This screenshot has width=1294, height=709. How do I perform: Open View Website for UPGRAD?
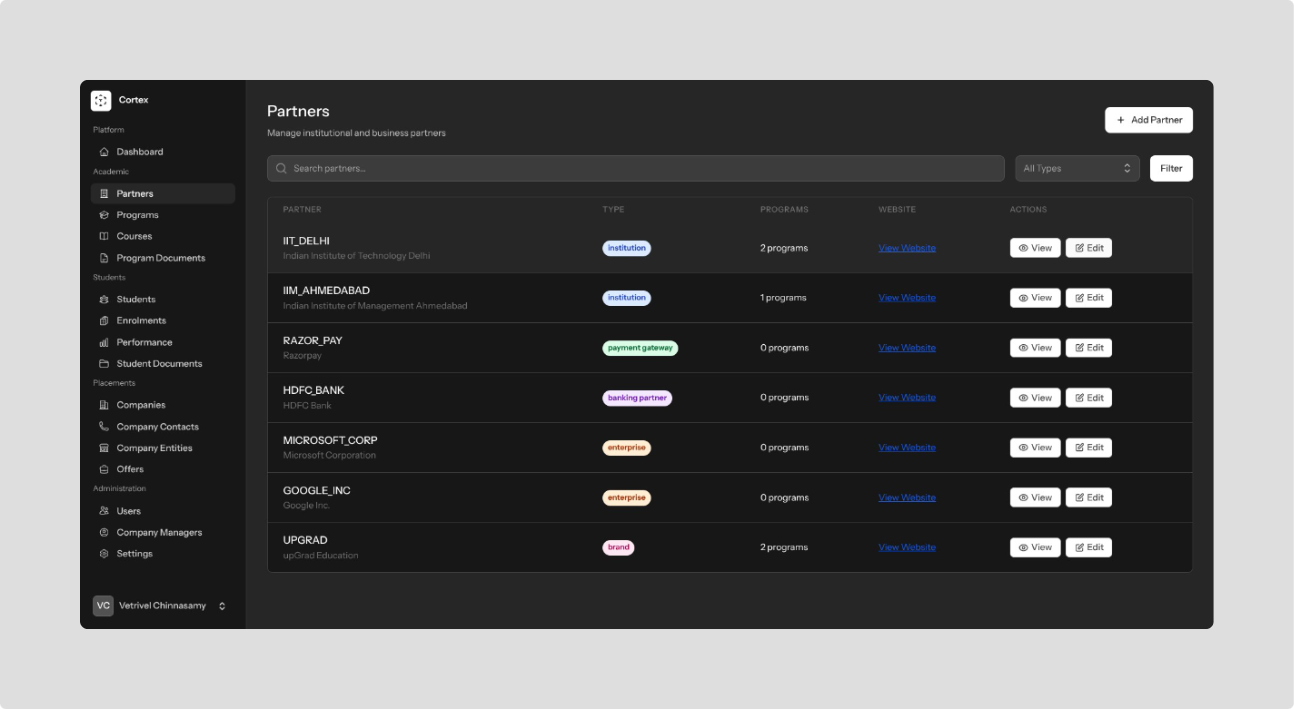click(907, 548)
